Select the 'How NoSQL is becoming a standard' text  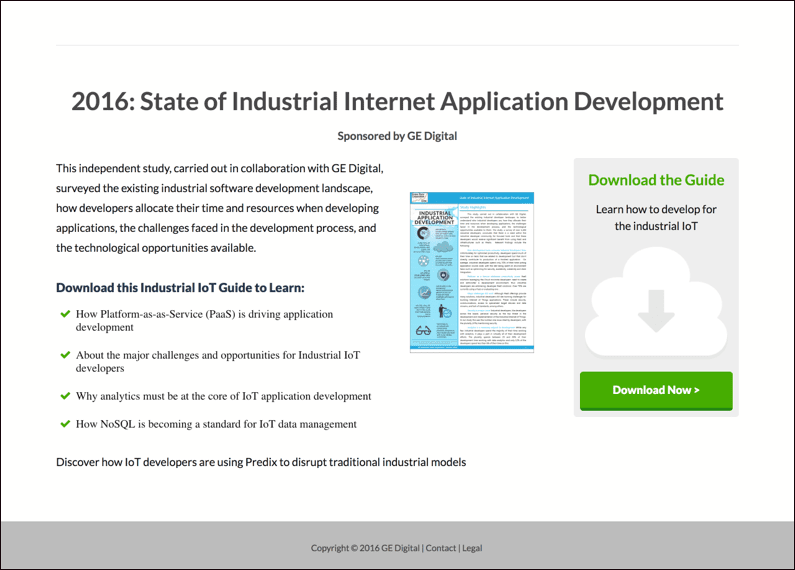point(216,424)
